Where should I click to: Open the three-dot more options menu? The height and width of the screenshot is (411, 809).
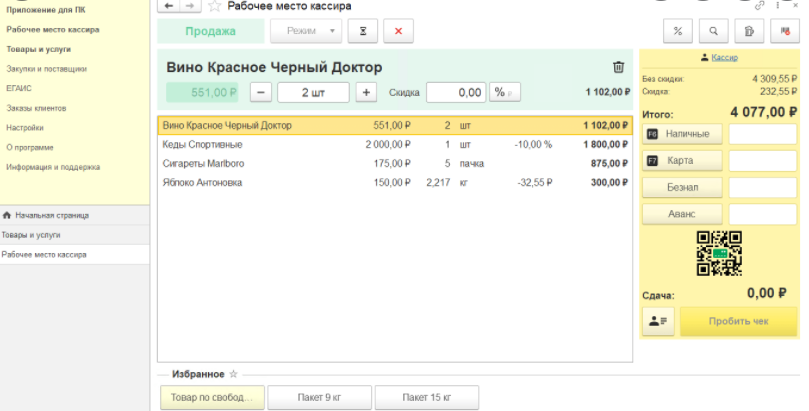[x=778, y=6]
